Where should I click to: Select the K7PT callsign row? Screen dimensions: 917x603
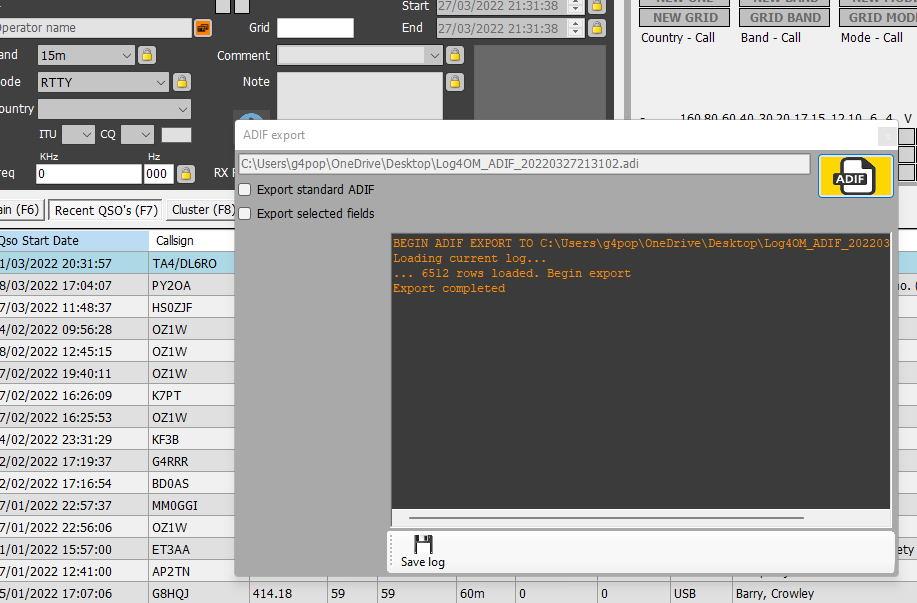click(x=117, y=396)
